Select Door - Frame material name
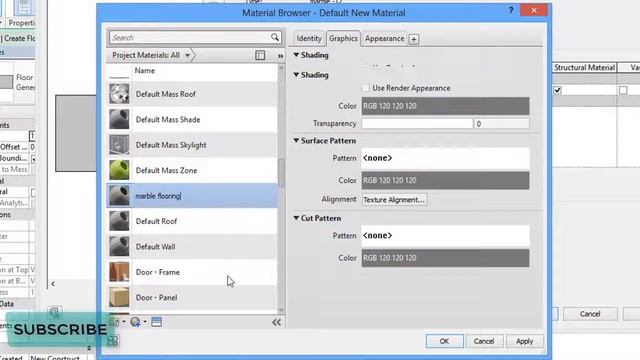 158,272
